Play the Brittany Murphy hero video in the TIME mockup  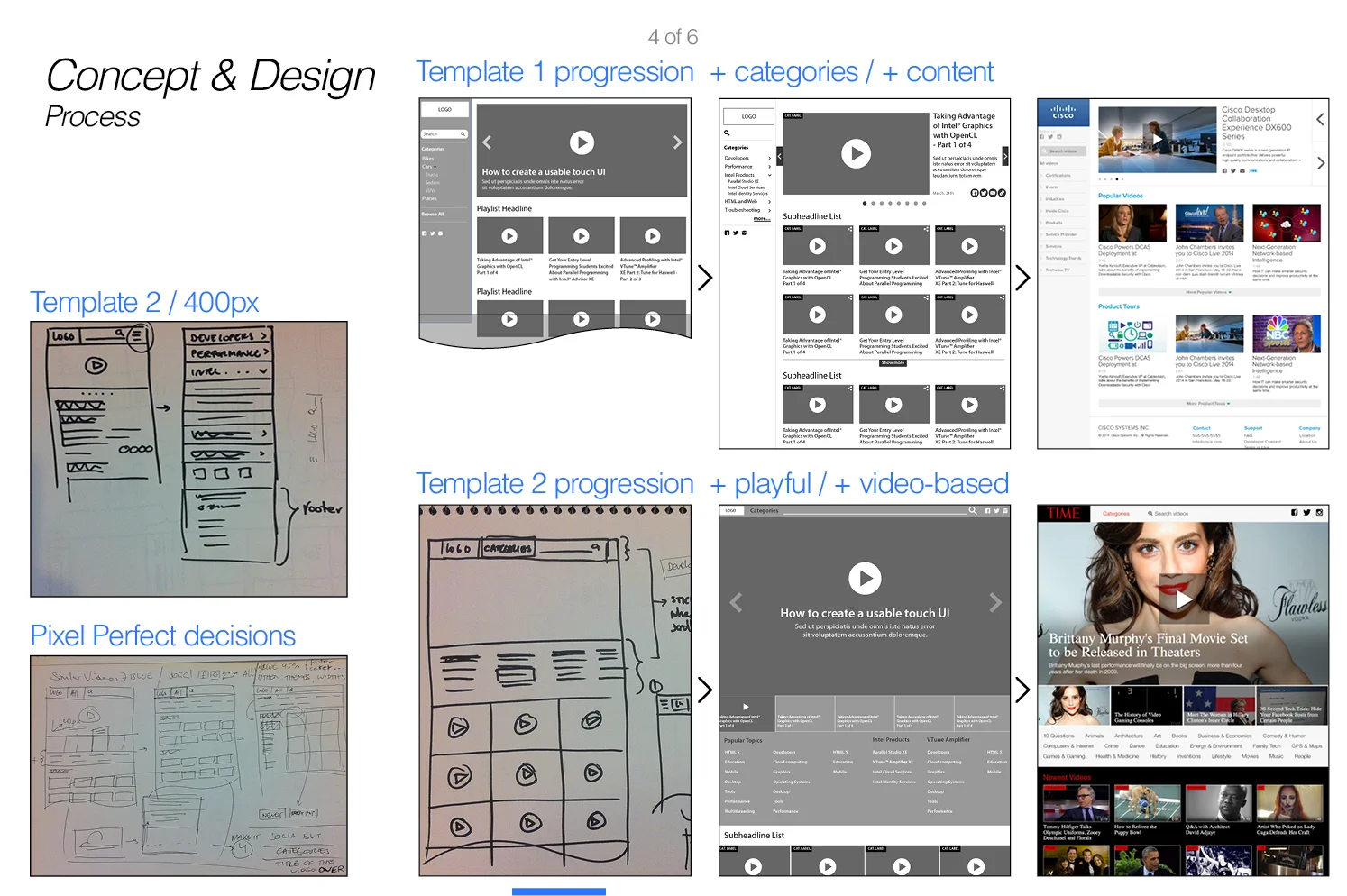pos(1183,599)
